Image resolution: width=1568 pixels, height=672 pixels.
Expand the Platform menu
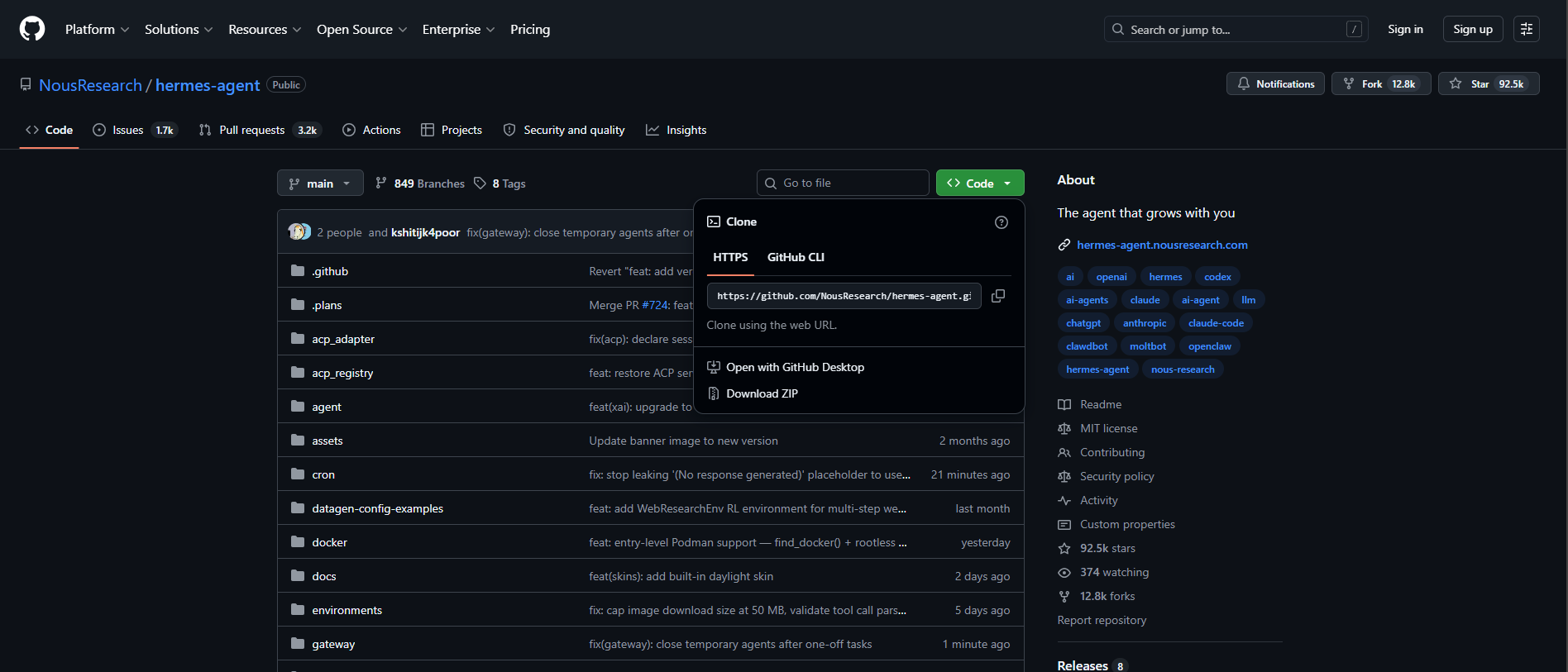[x=98, y=29]
